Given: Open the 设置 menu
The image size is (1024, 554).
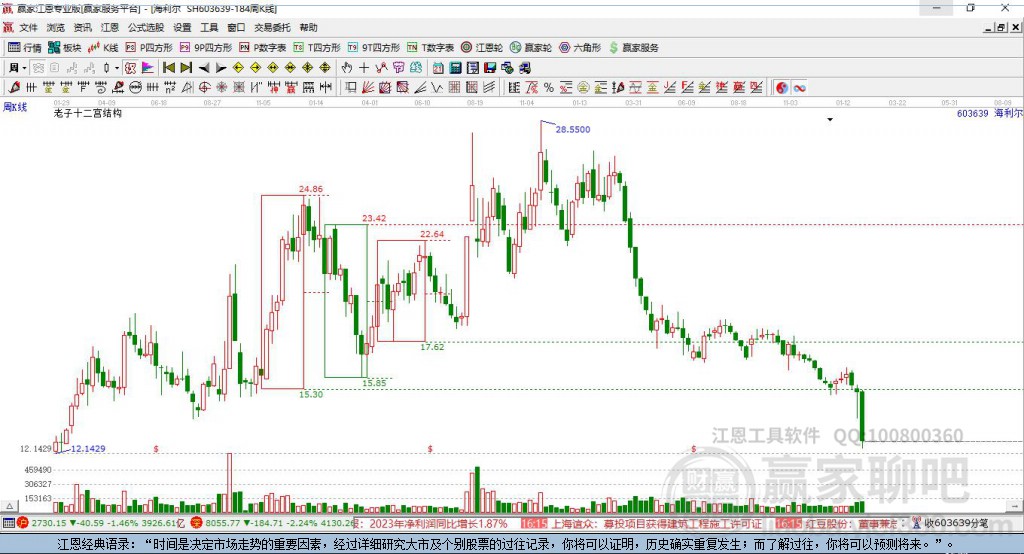Looking at the screenshot, I should click(x=182, y=27).
